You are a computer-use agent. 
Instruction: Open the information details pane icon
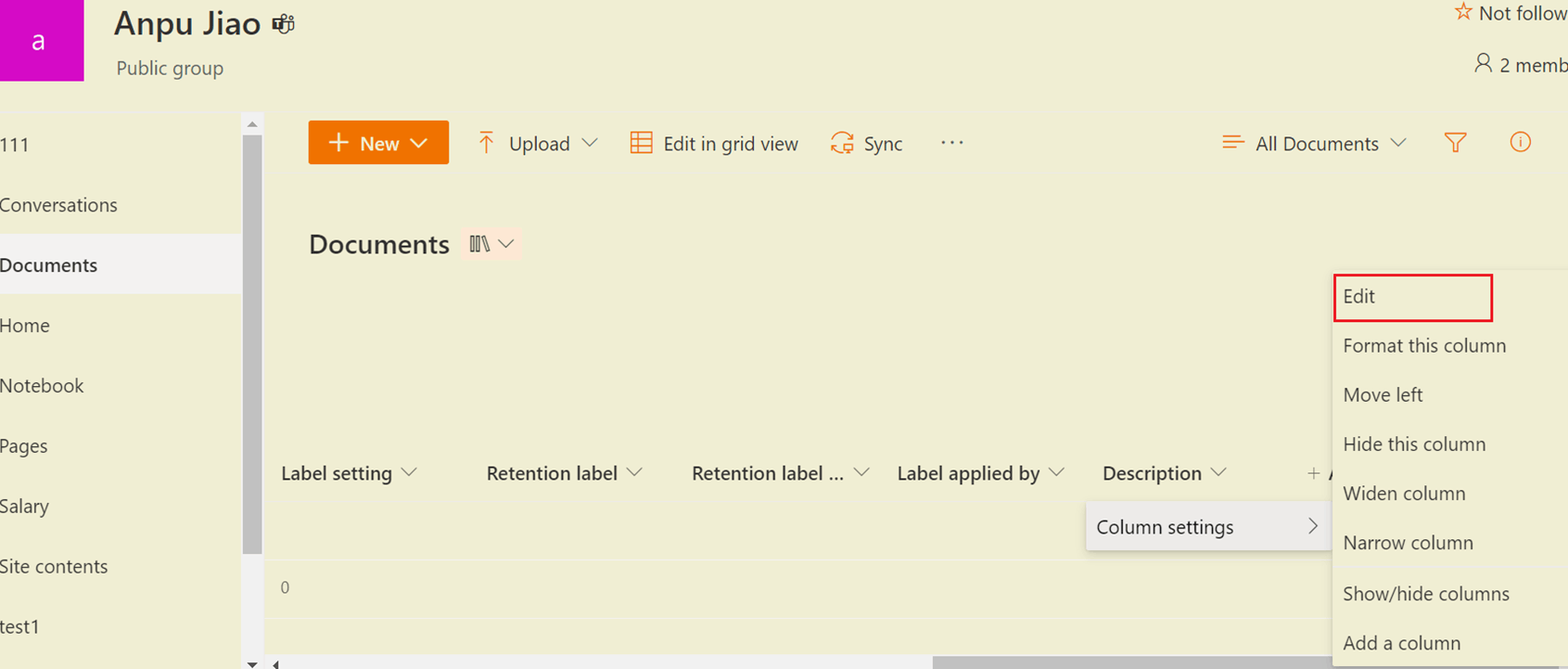click(1520, 142)
